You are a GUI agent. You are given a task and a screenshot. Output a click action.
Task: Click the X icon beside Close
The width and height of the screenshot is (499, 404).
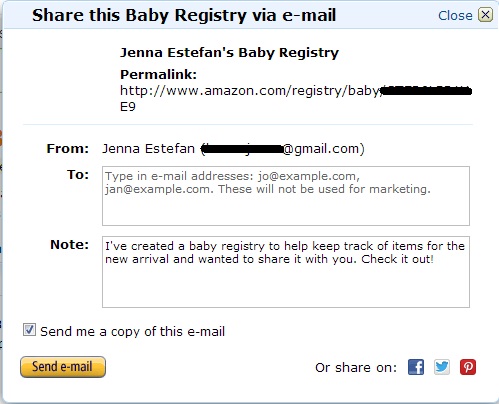click(485, 15)
